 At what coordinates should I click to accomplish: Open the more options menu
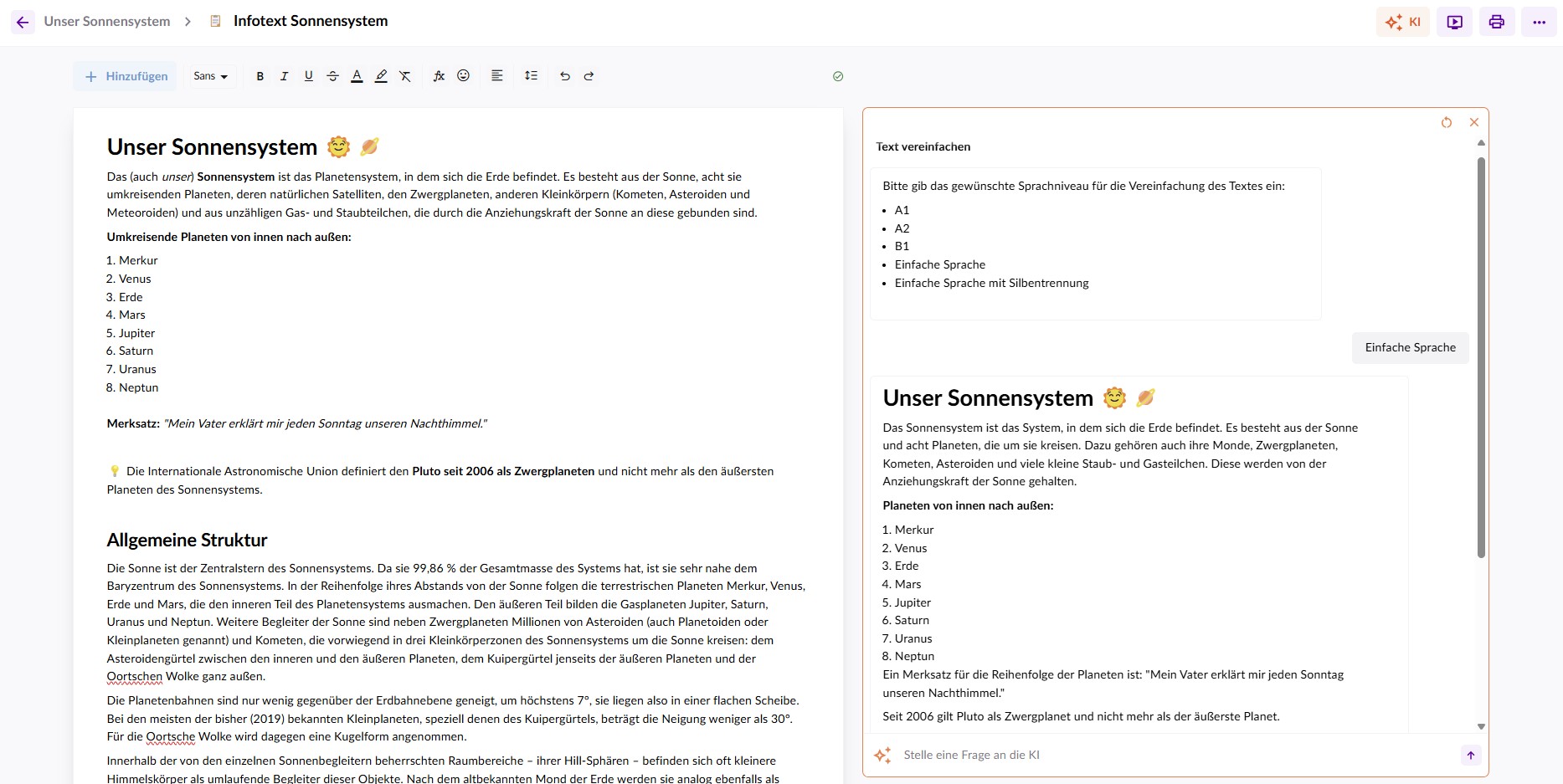1539,22
